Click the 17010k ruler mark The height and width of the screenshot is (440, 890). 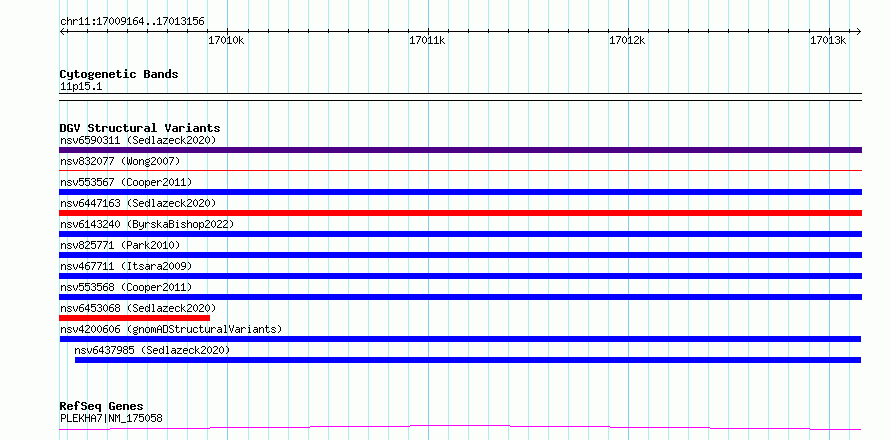point(226,40)
